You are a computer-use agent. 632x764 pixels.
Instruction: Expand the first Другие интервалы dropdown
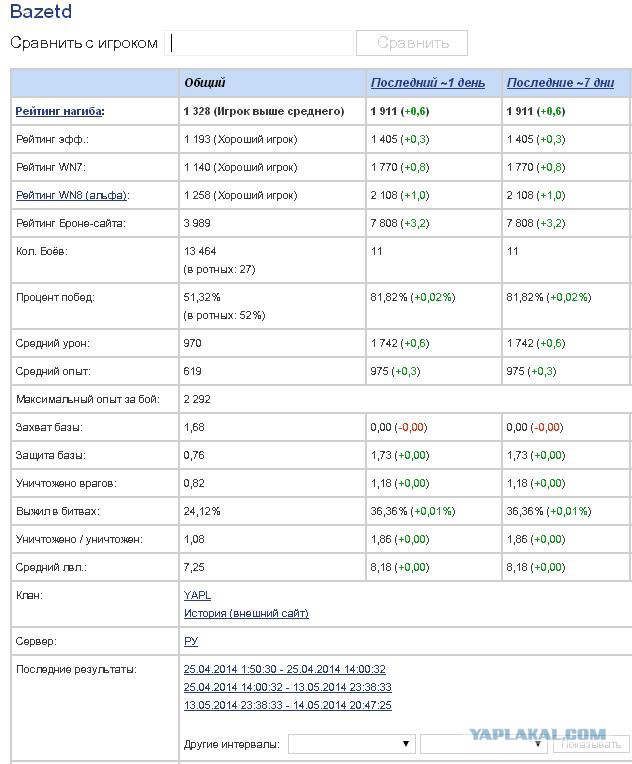click(x=351, y=744)
